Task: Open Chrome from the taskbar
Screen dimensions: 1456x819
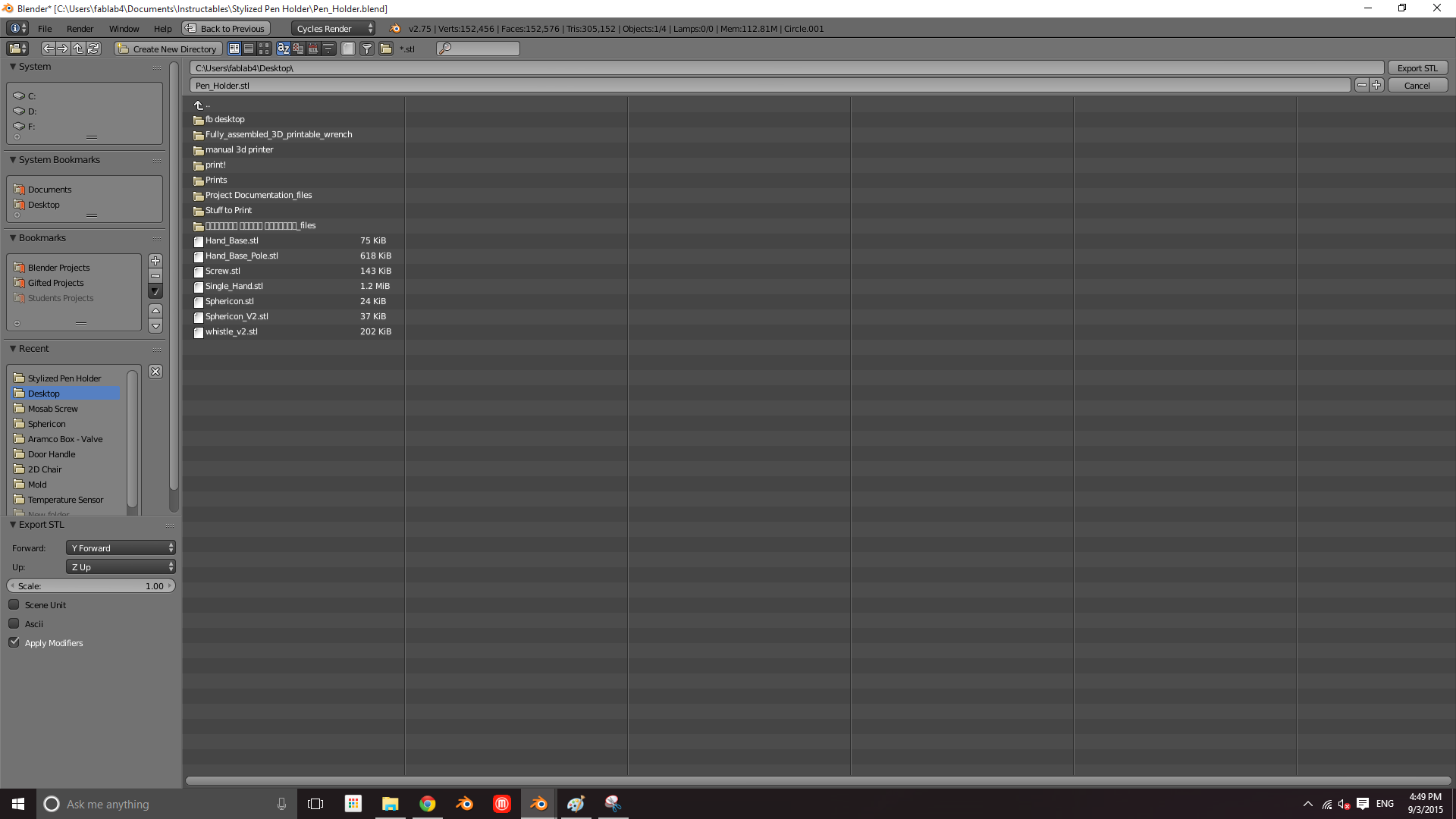Action: 428,804
